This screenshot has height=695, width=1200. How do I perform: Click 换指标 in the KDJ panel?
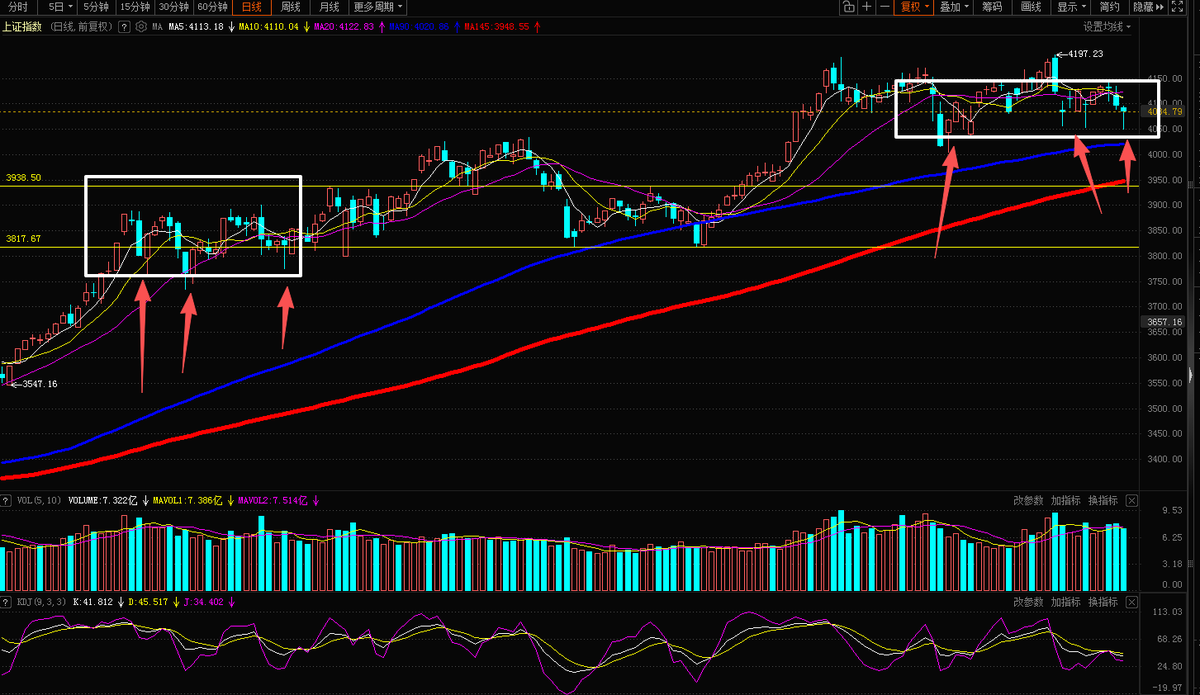[1103, 602]
